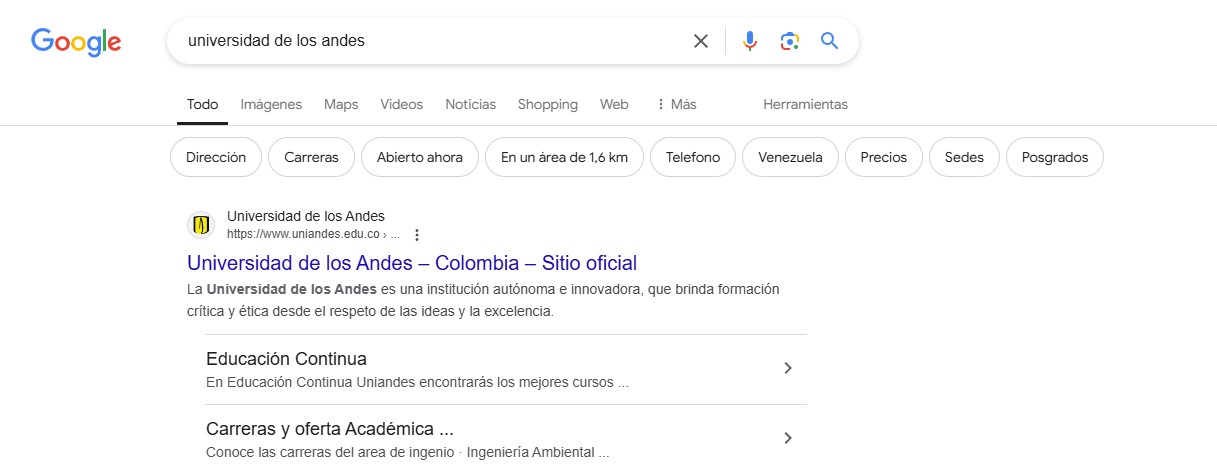
Task: Start voice search with microphone icon
Action: pyautogui.click(x=750, y=41)
